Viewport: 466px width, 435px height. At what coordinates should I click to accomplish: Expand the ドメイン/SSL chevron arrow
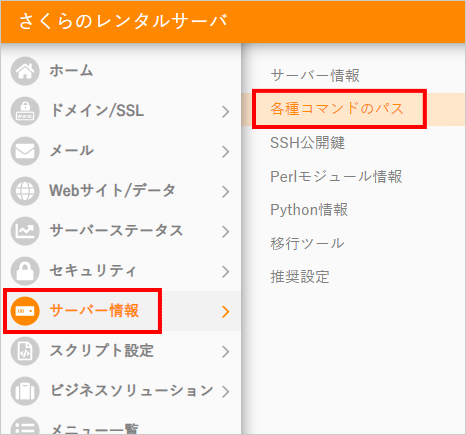(226, 112)
